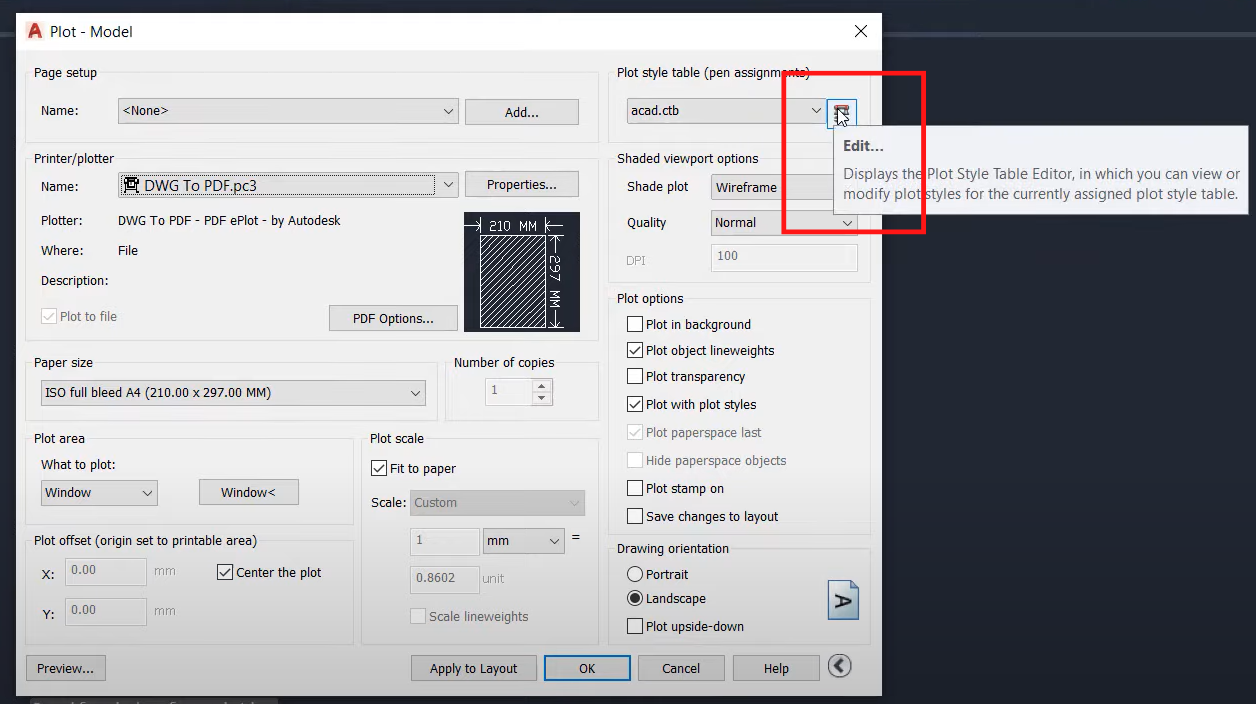
Task: Click the Y plot offset field
Action: [106, 611]
